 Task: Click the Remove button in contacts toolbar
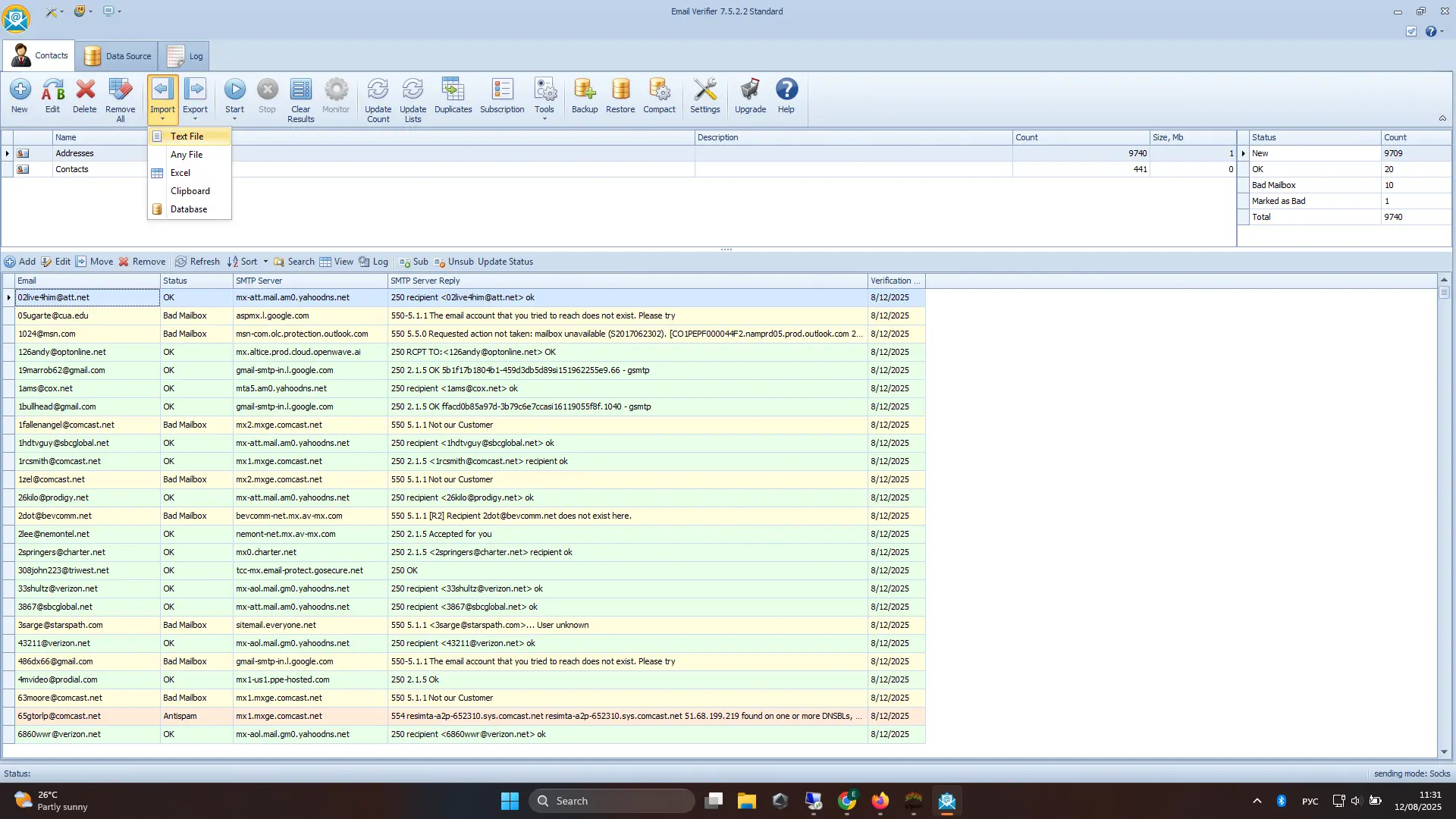point(142,262)
